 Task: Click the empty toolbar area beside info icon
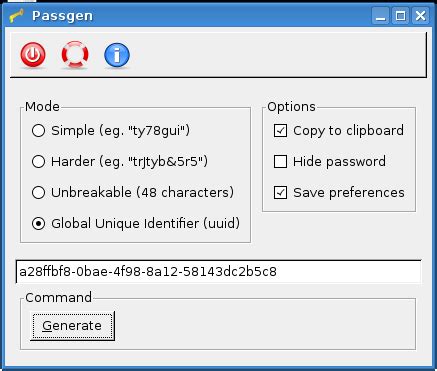(x=277, y=55)
